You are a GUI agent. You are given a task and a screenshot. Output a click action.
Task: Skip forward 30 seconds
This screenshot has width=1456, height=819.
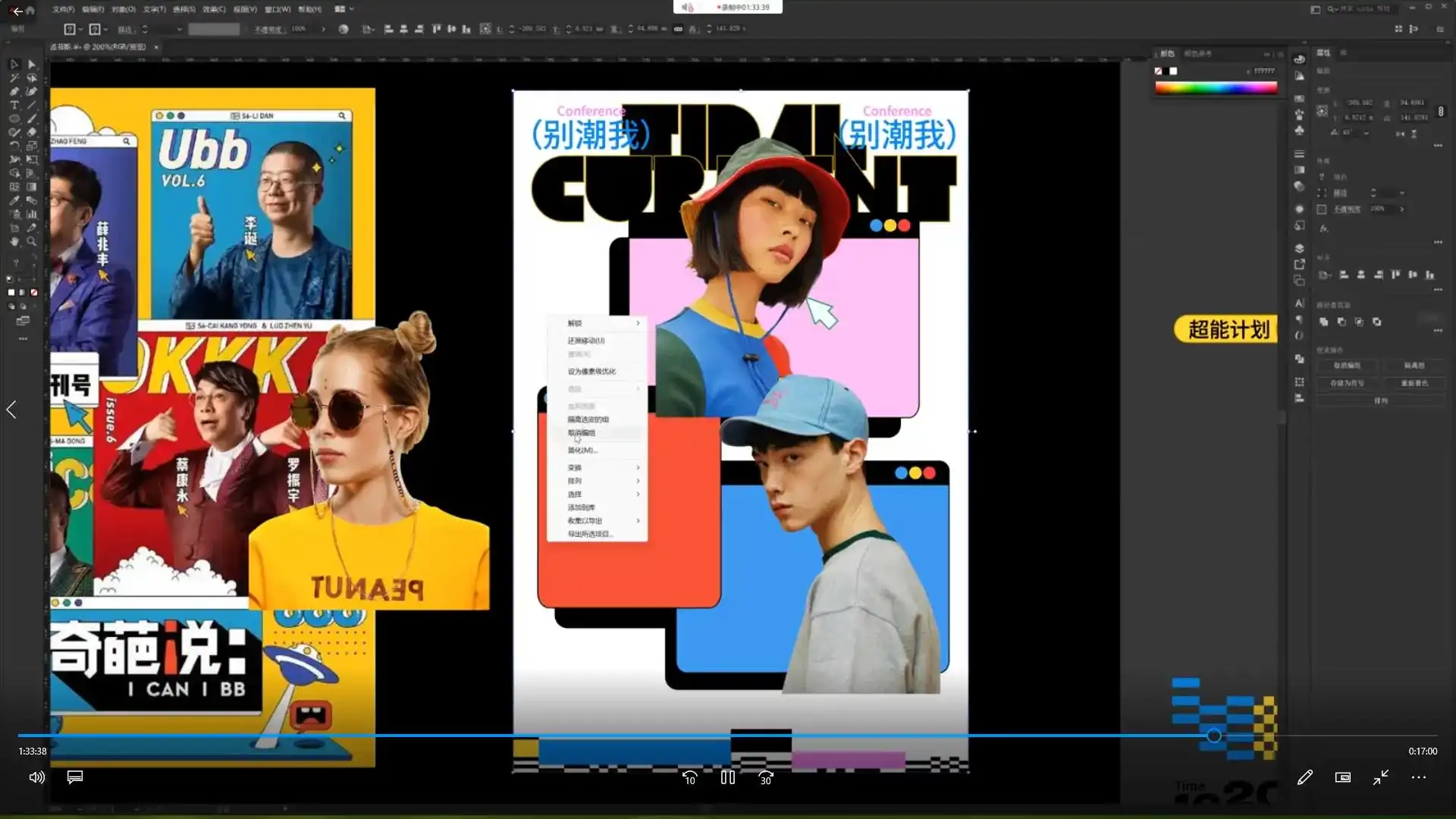coord(765,777)
